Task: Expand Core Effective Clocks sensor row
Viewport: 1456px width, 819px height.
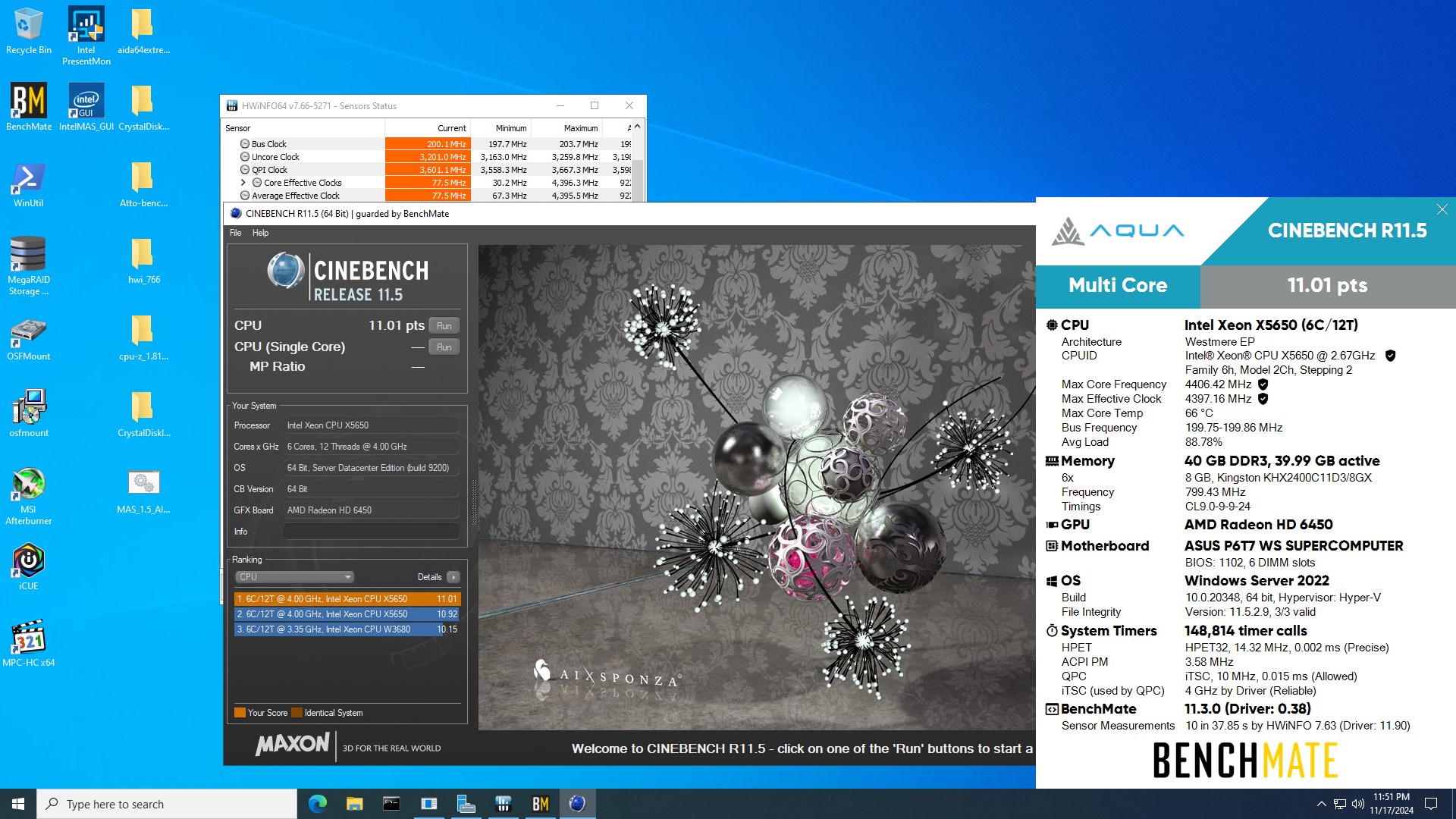Action: click(243, 183)
